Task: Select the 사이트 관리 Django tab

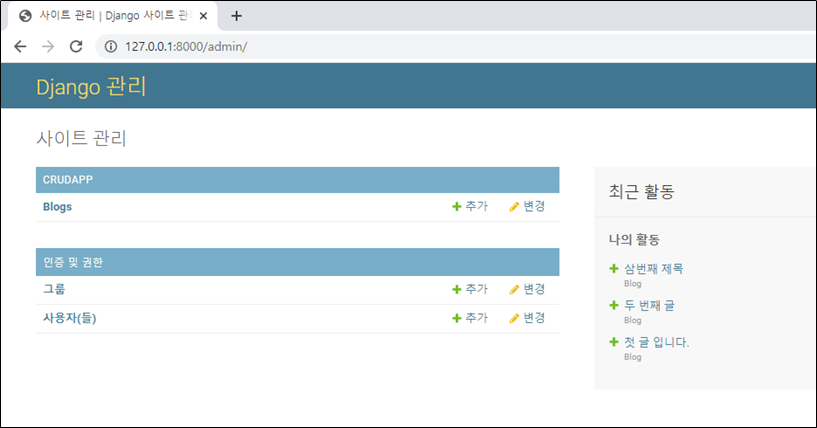Action: click(113, 16)
